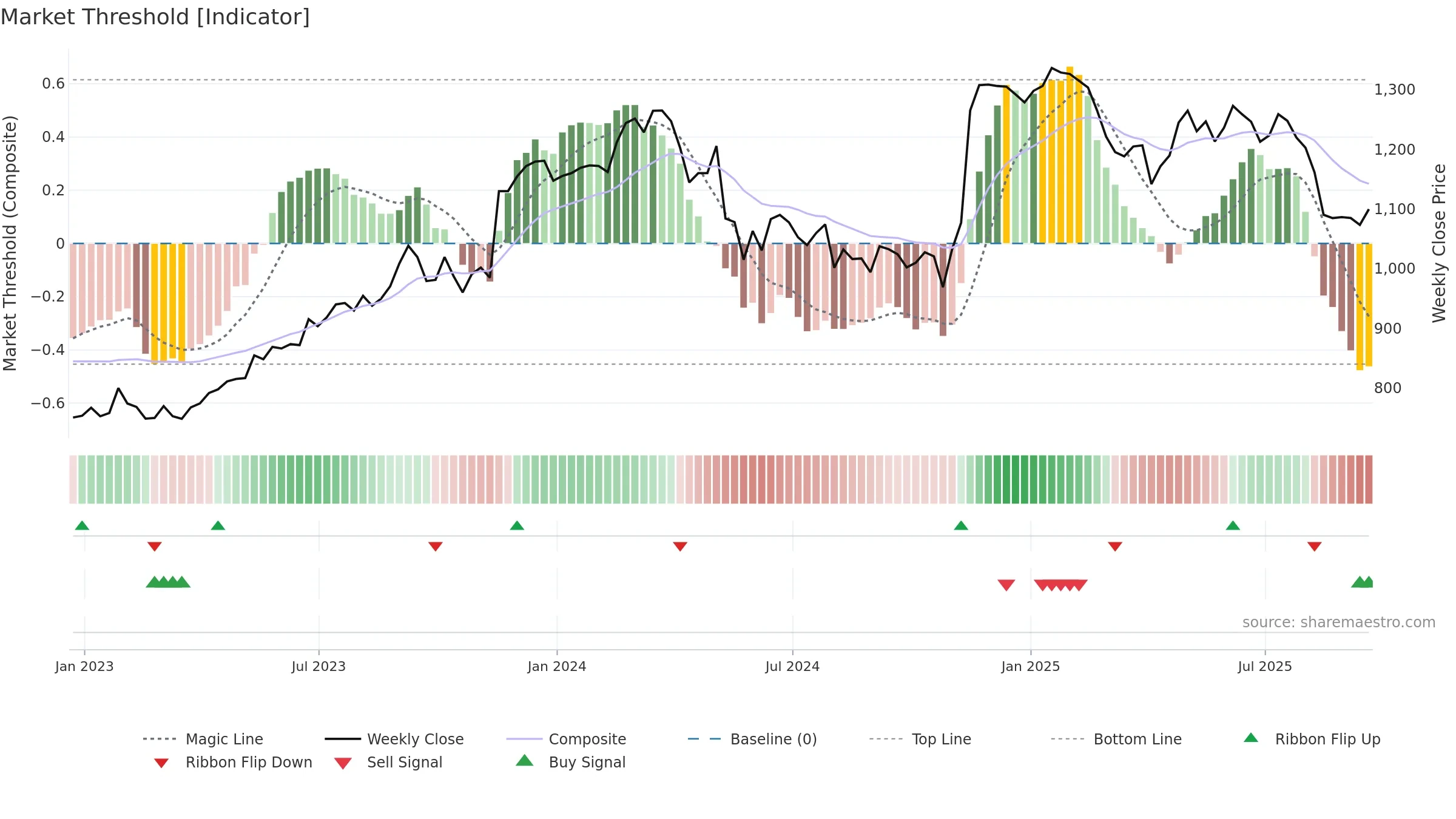Toggle the Magic Line legend entry
This screenshot has width=1456, height=819.
pos(203,739)
